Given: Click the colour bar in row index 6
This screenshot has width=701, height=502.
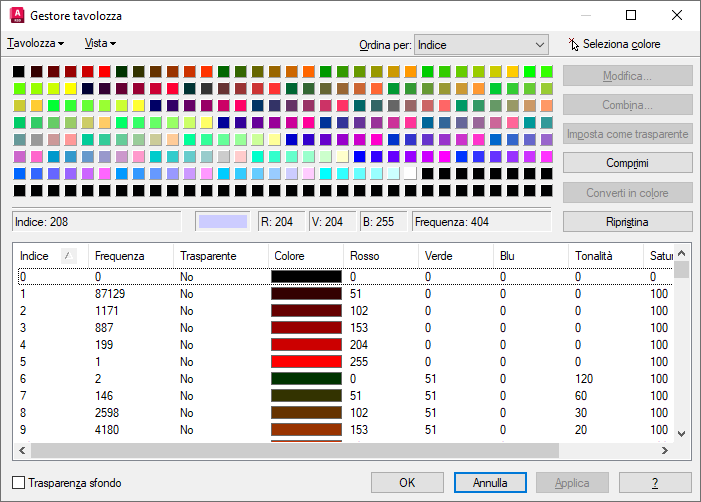Looking at the screenshot, I should [306, 379].
